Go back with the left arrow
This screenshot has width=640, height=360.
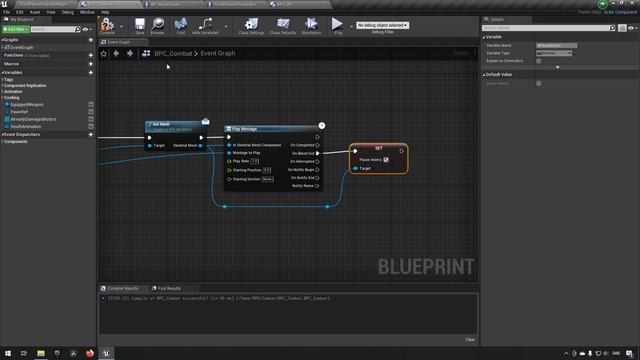(x=116, y=53)
